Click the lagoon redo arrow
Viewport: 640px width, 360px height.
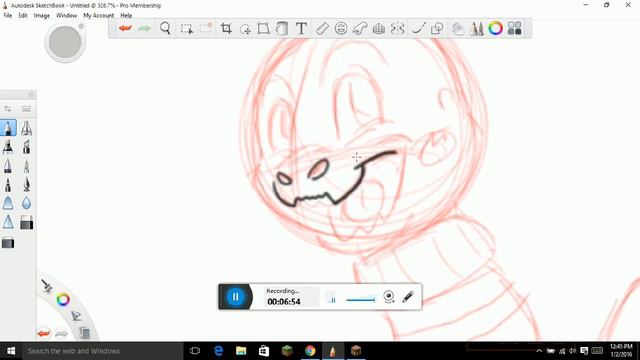click(61, 333)
